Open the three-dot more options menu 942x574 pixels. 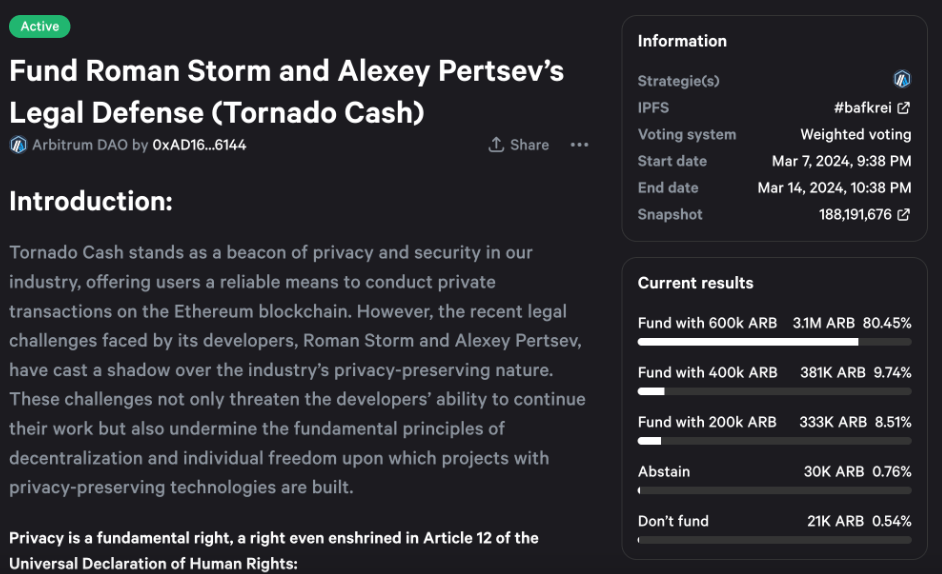[579, 145]
